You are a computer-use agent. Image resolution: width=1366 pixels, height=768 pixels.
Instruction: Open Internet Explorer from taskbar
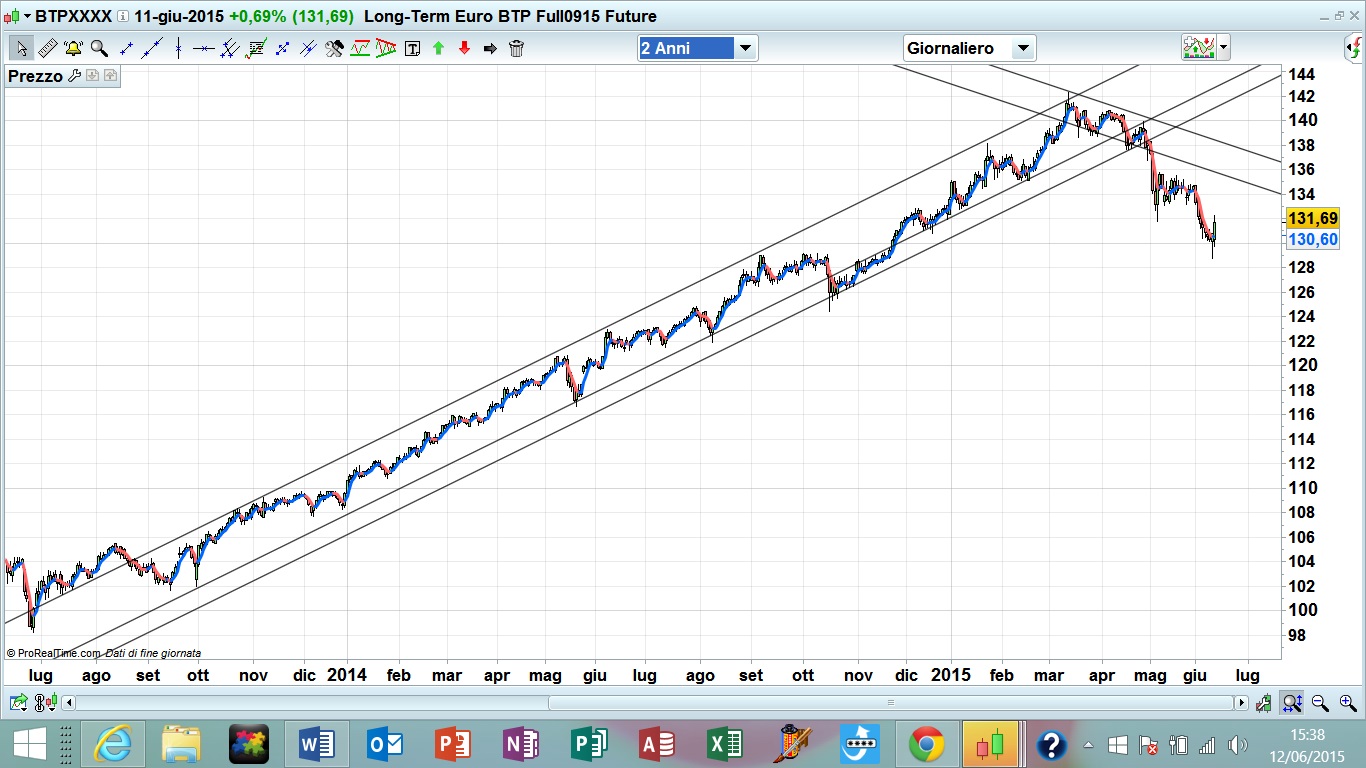click(112, 745)
